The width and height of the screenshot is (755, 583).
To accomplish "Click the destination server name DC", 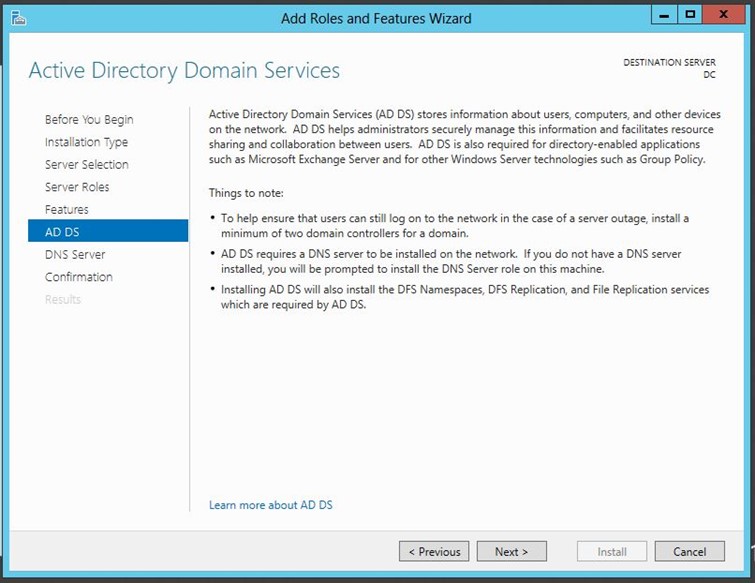I will tap(709, 75).
